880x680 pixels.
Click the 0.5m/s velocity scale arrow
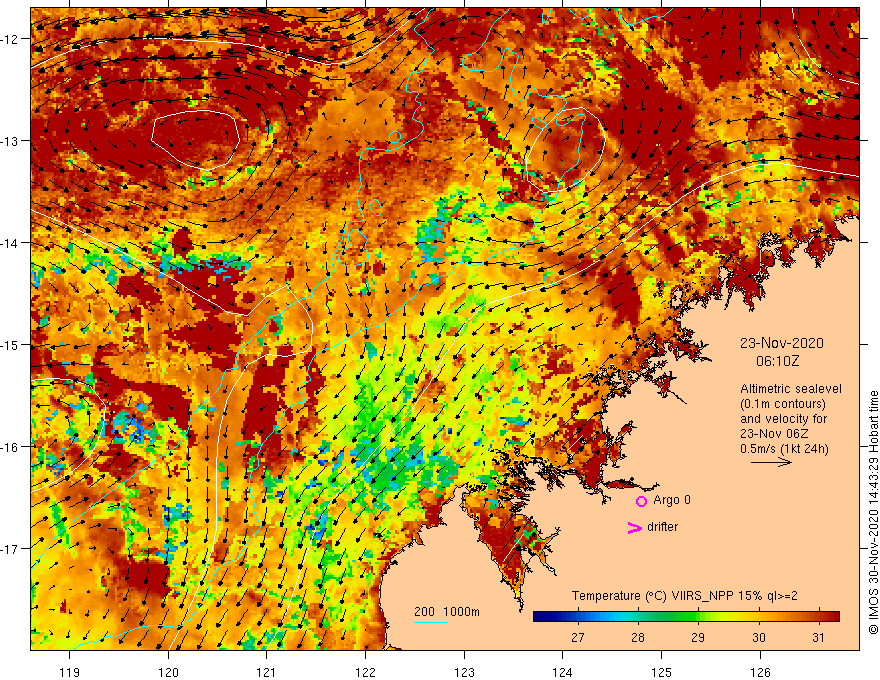point(771,462)
